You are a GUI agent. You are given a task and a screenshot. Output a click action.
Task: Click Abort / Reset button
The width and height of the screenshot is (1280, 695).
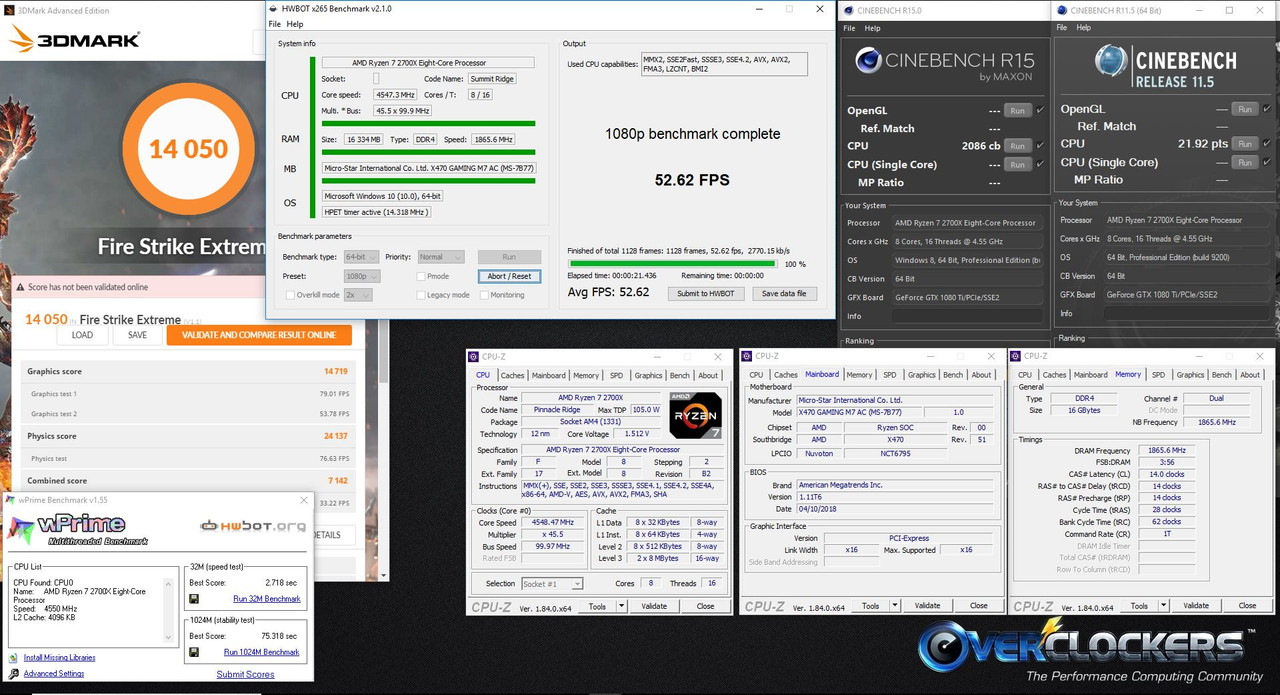pos(509,276)
